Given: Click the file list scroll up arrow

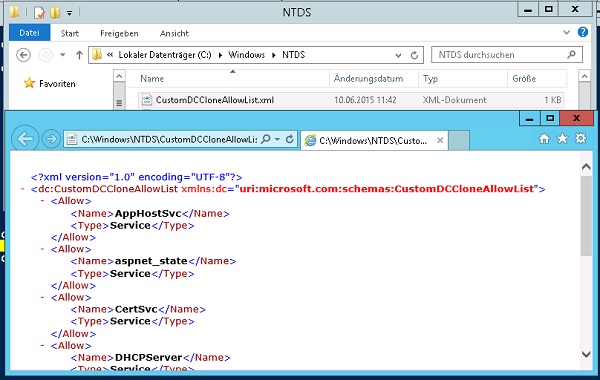Looking at the screenshot, I should pos(584,76).
